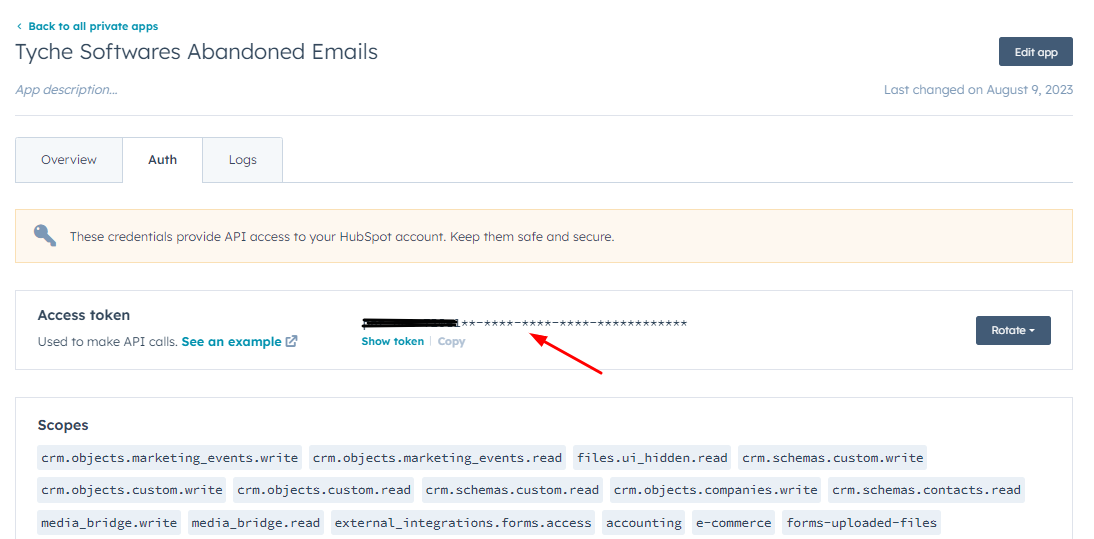
Task: Open the Rotate dropdown button
Action: click(1013, 331)
